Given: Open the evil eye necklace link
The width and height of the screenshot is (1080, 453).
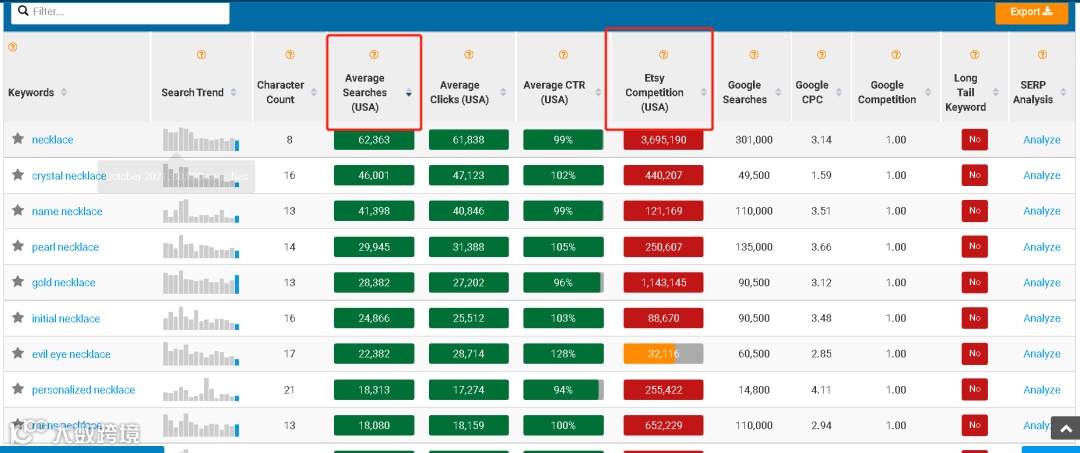Looking at the screenshot, I should tap(71, 355).
